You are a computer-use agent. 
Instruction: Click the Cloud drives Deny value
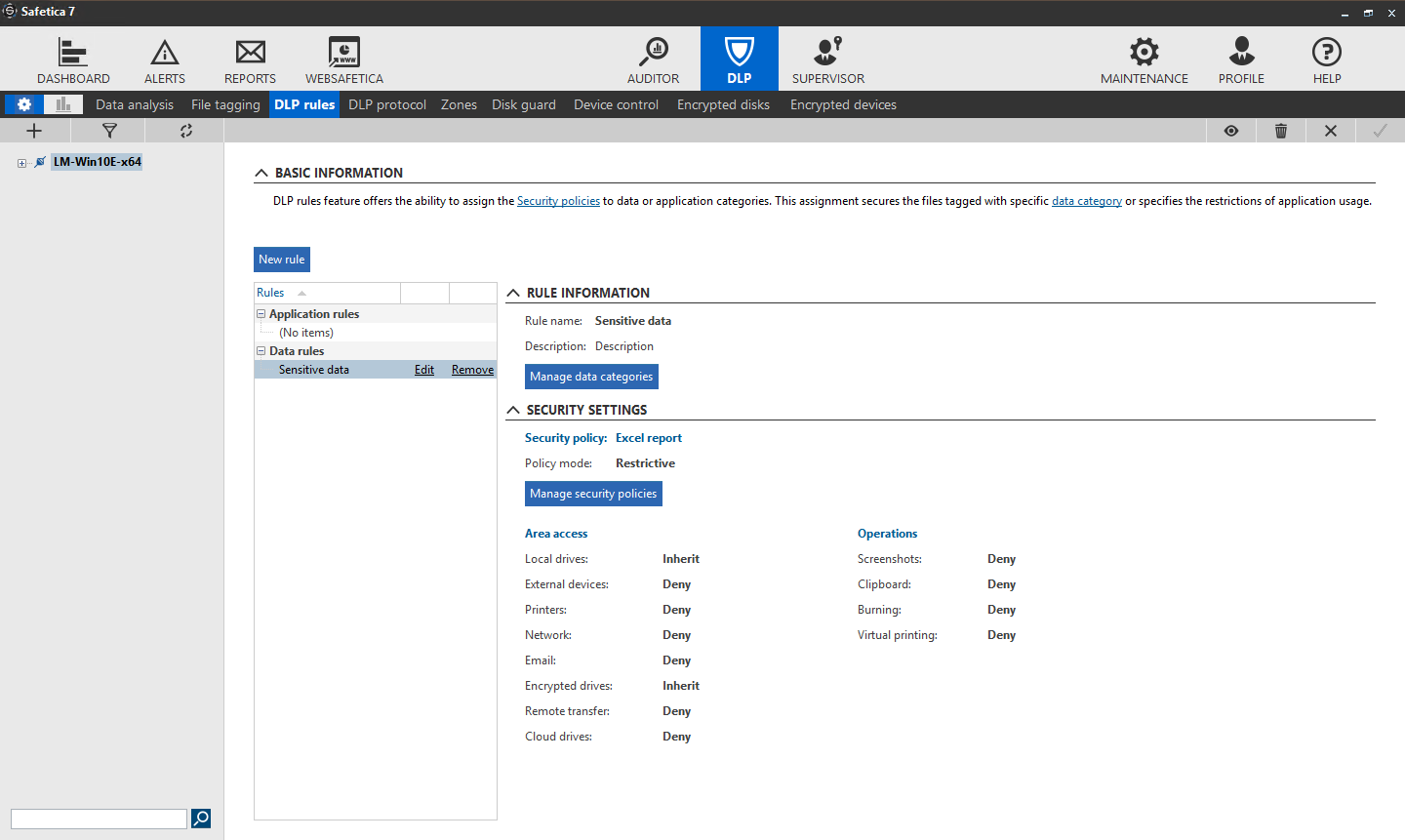(x=676, y=737)
